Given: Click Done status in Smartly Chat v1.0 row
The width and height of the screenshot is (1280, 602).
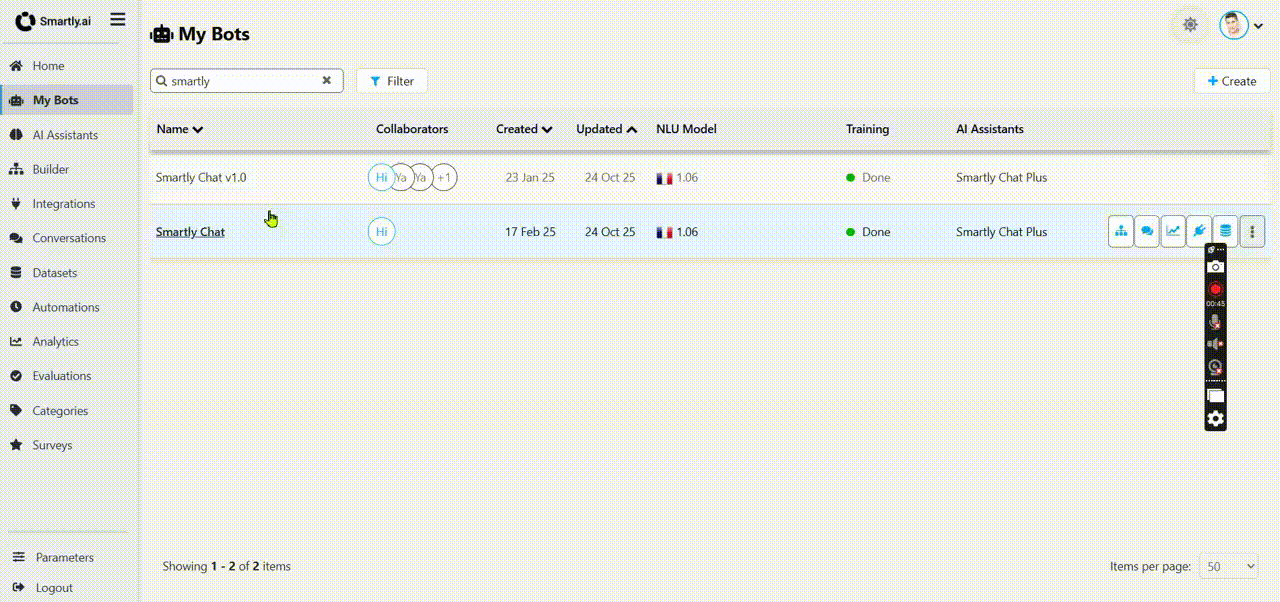Looking at the screenshot, I should click(x=868, y=178).
